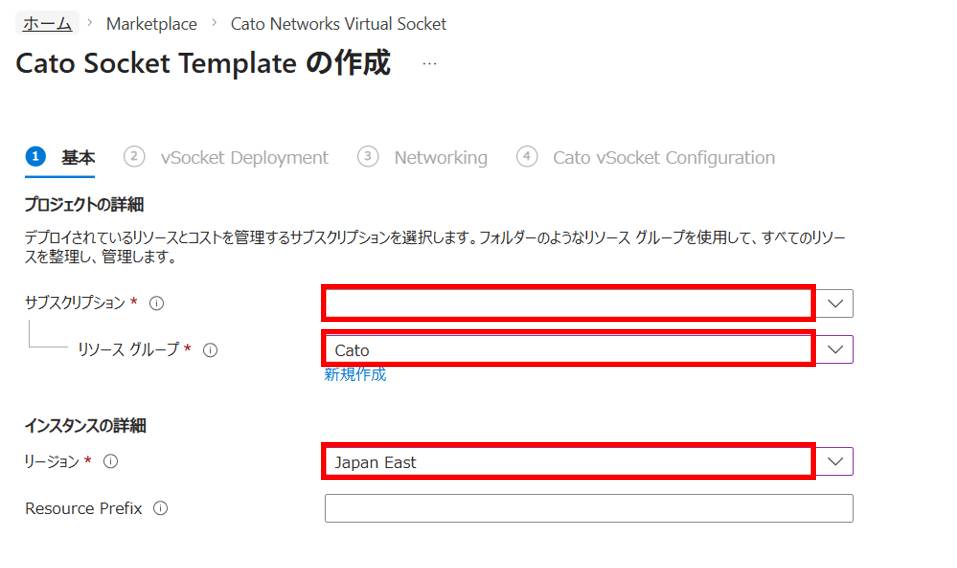Click the step 1 circle icon
Viewport: 957px width, 568px height.
36,157
